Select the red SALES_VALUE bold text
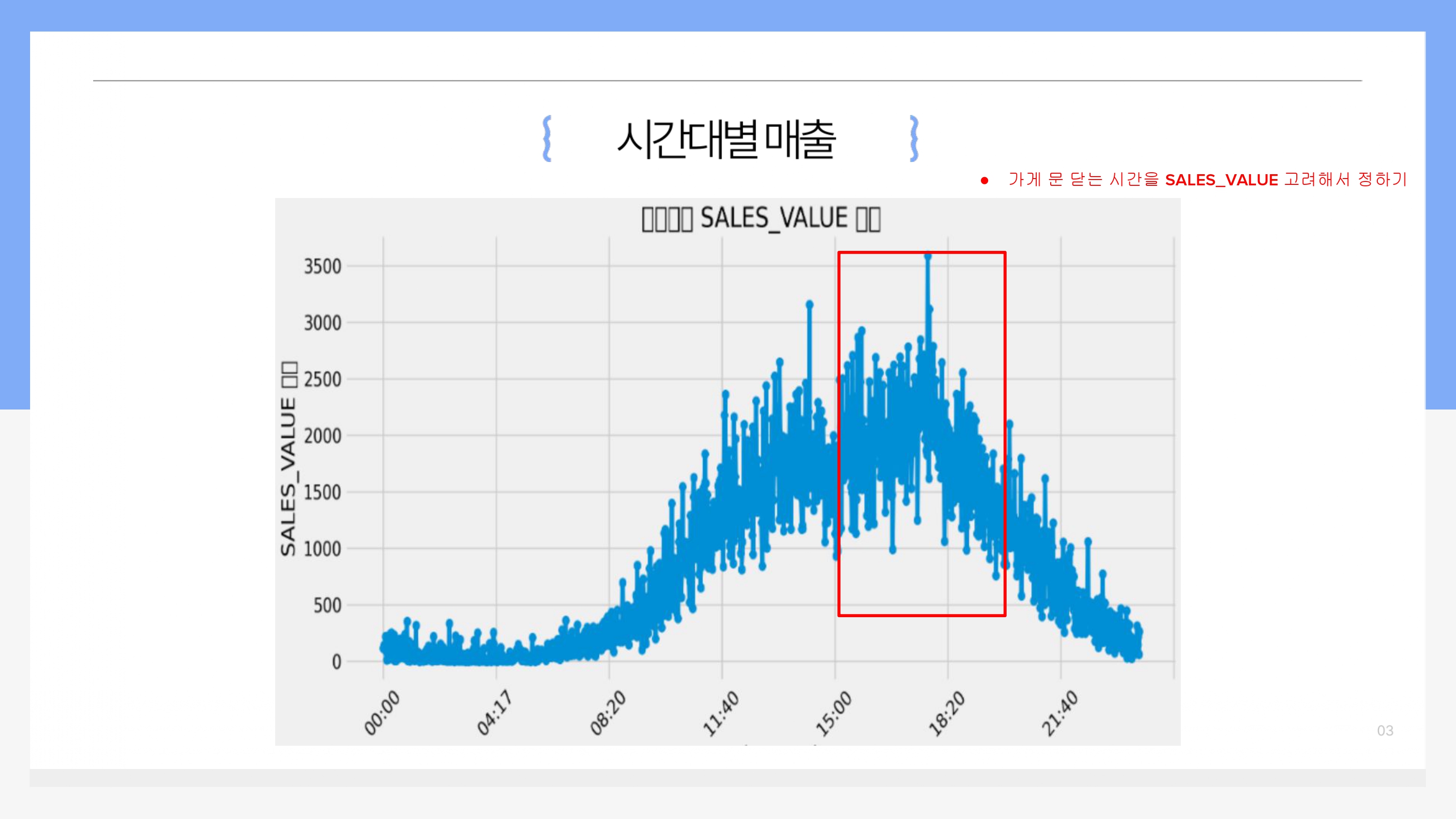The height and width of the screenshot is (819, 1456). tap(1221, 180)
